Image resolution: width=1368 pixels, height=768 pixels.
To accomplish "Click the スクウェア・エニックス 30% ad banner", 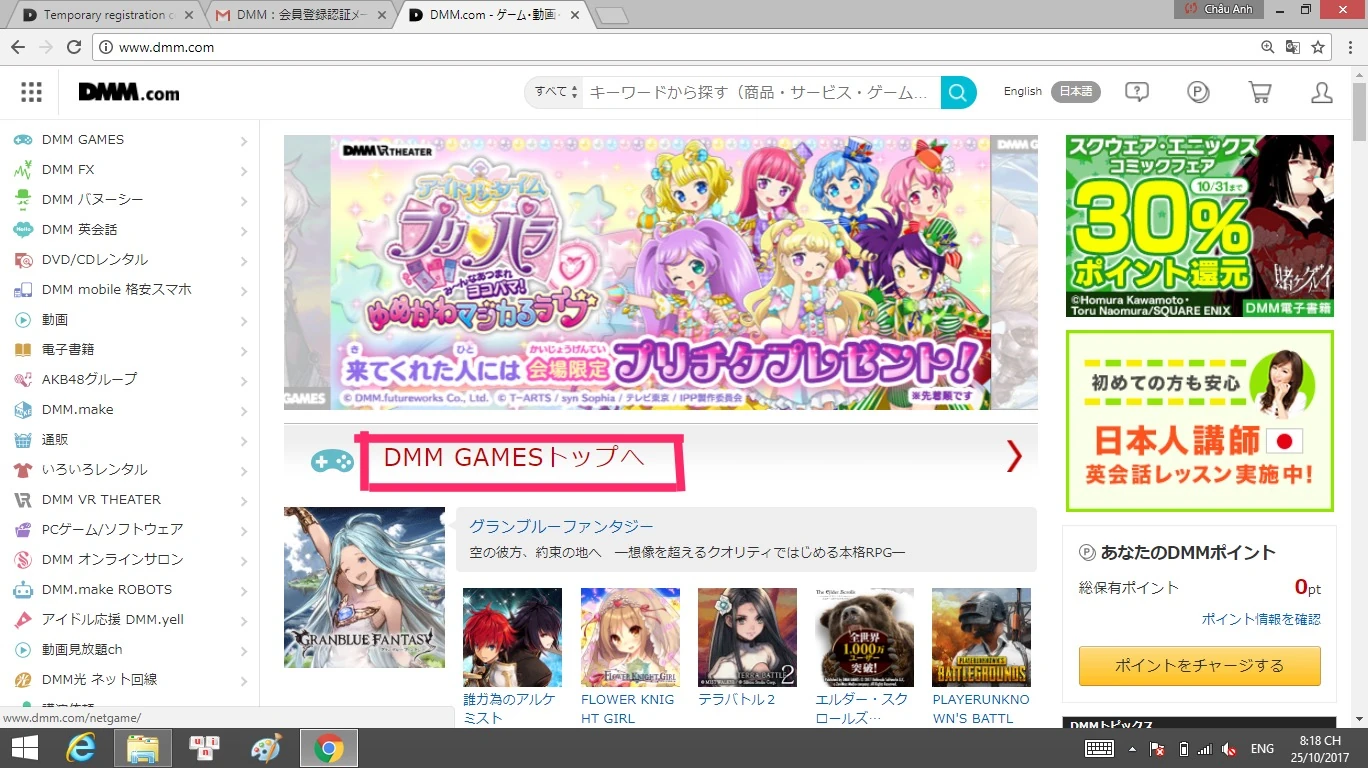I will 1200,226.
